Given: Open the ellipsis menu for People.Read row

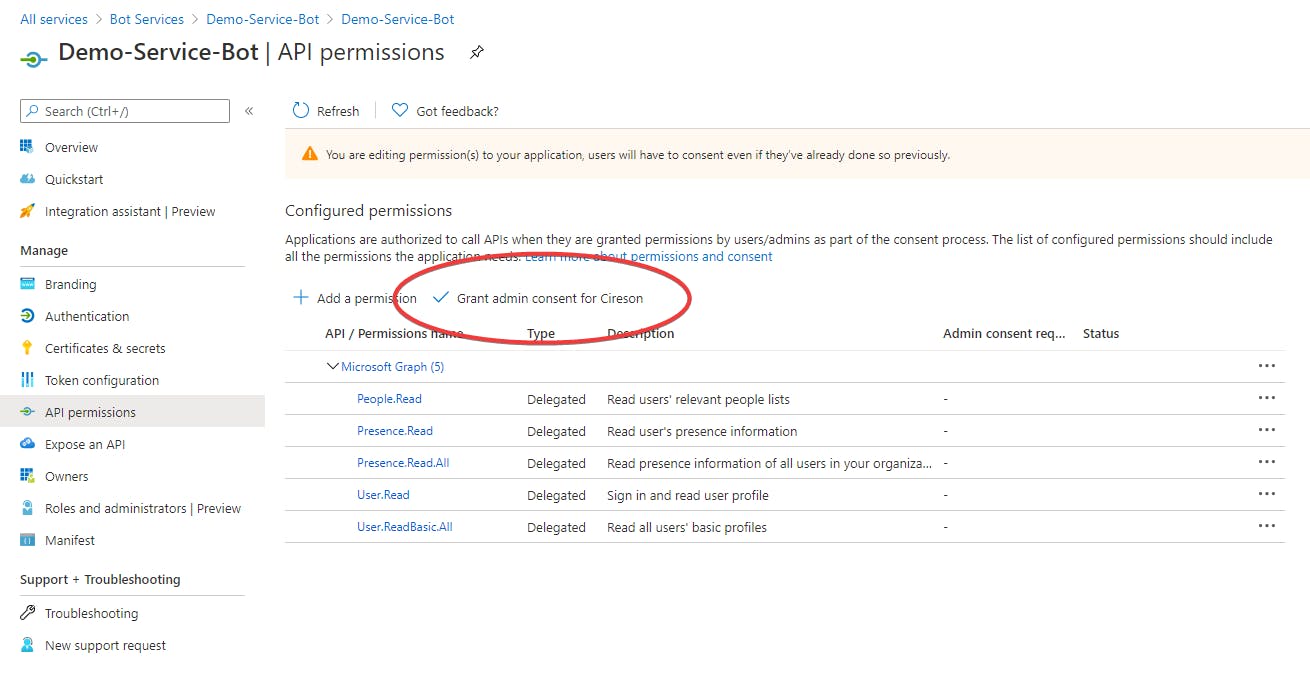Looking at the screenshot, I should pyautogui.click(x=1267, y=398).
